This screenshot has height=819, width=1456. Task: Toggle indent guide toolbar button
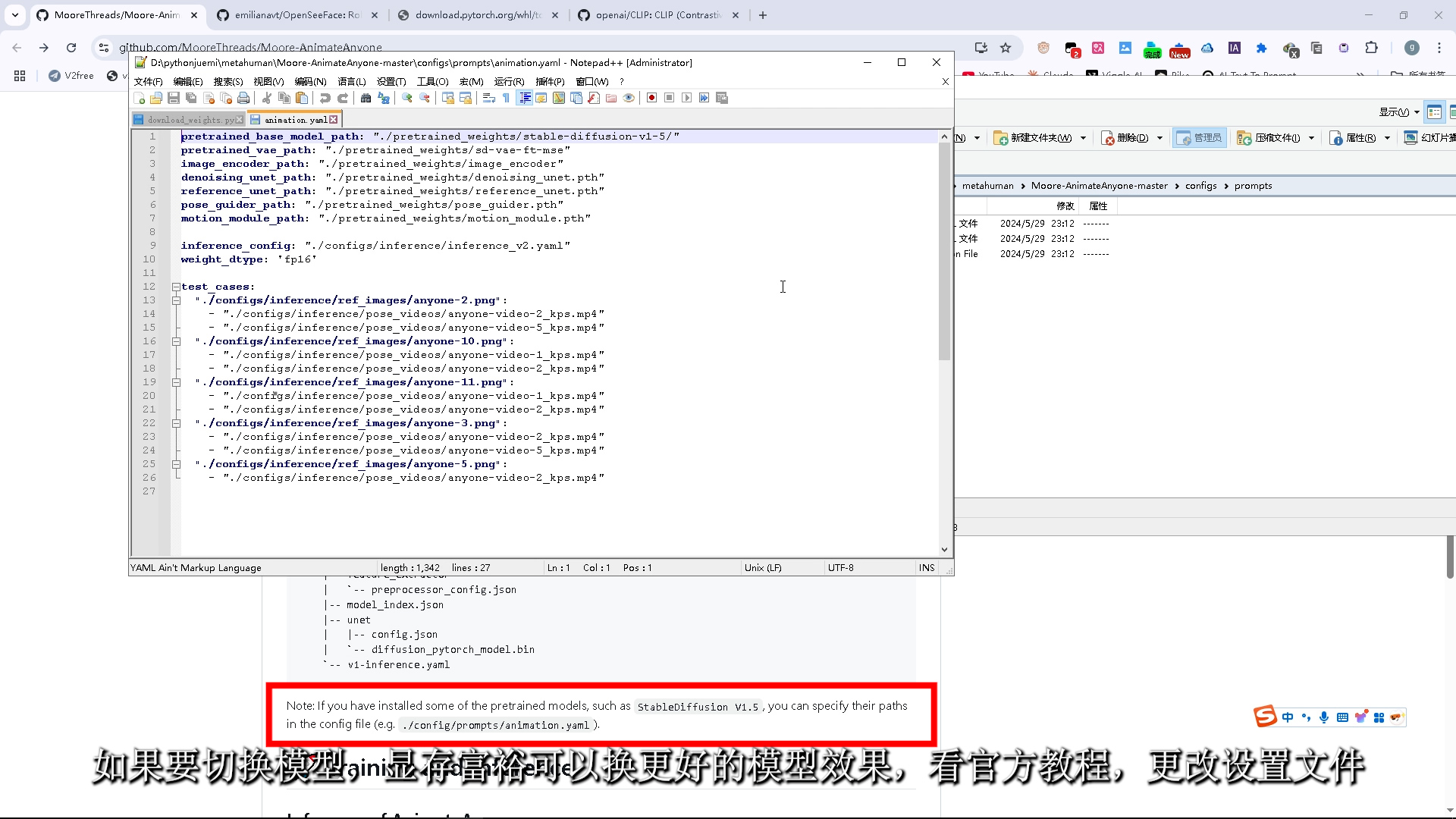tap(524, 98)
